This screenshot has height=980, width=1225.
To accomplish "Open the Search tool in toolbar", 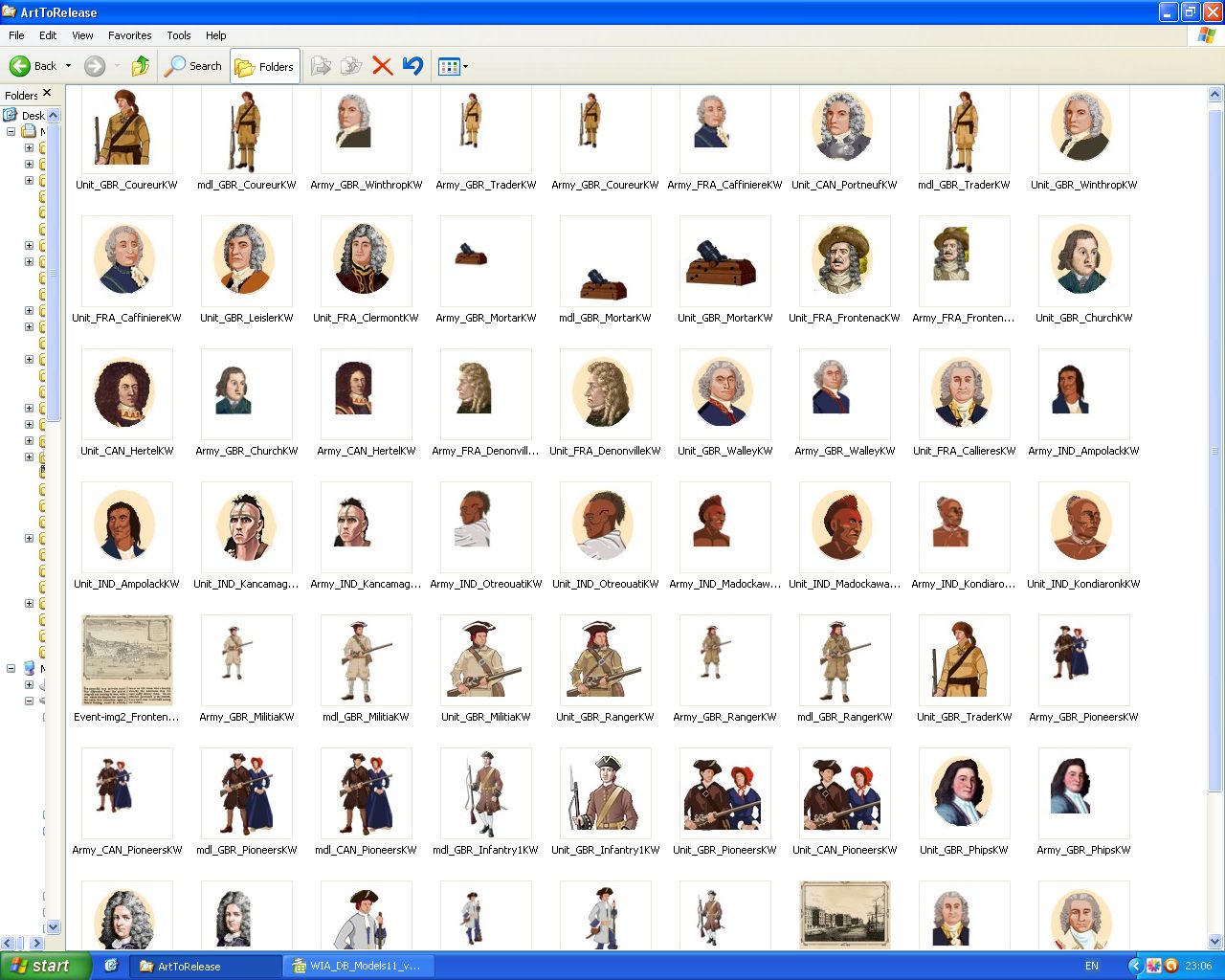I will coord(193,66).
